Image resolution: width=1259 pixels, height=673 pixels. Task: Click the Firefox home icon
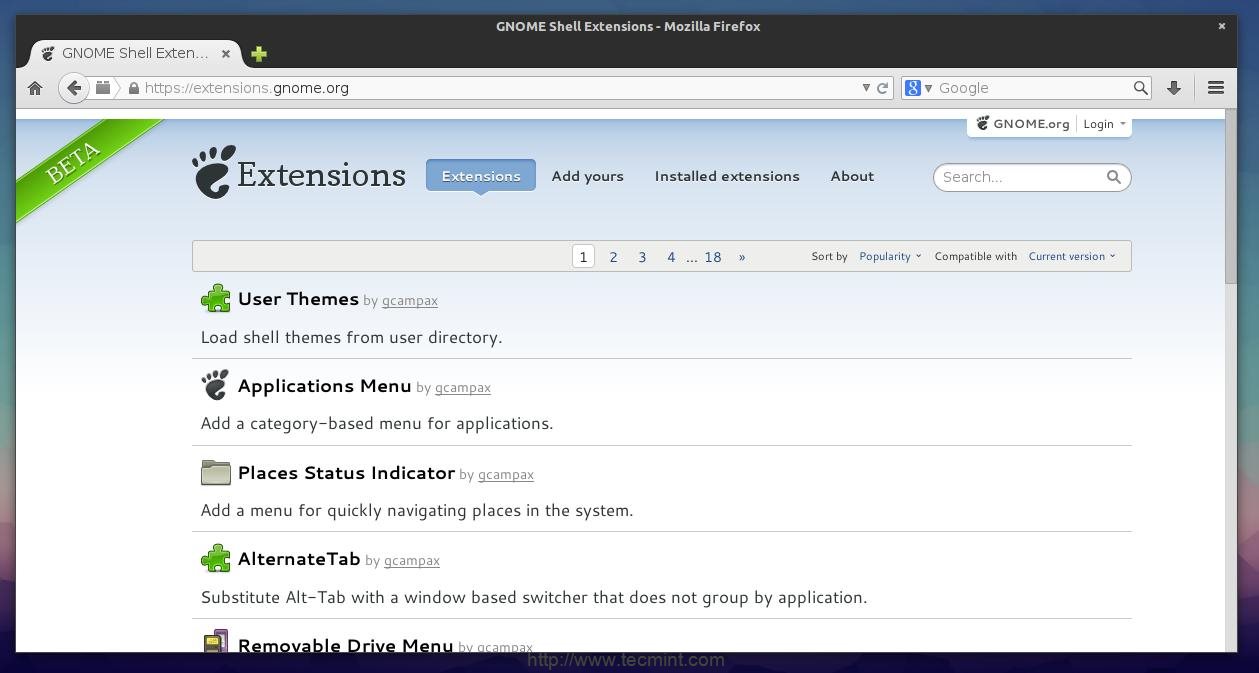tap(35, 88)
